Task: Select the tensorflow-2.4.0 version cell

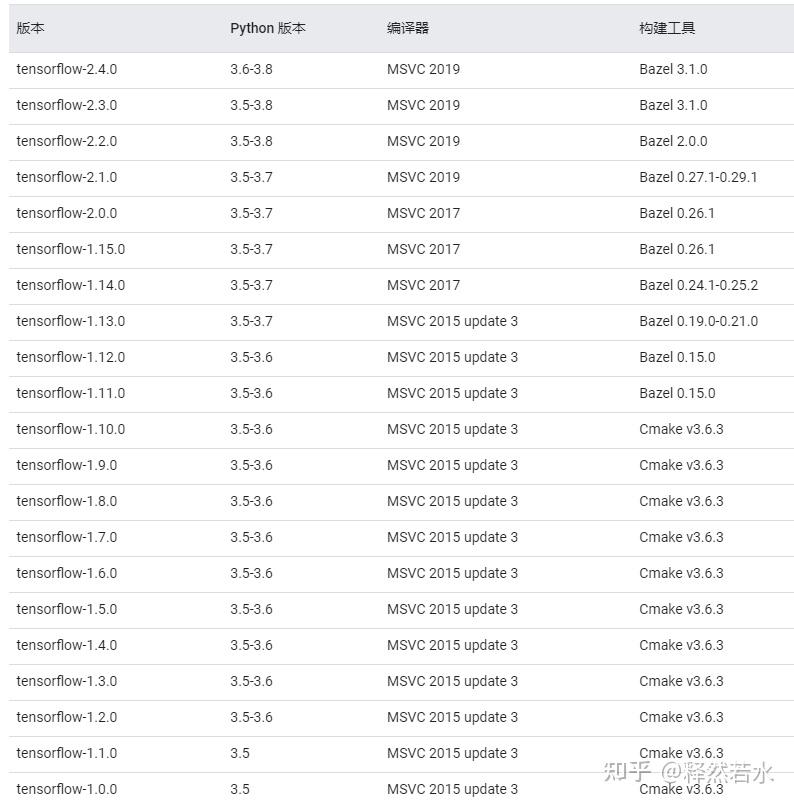Action: [66, 69]
